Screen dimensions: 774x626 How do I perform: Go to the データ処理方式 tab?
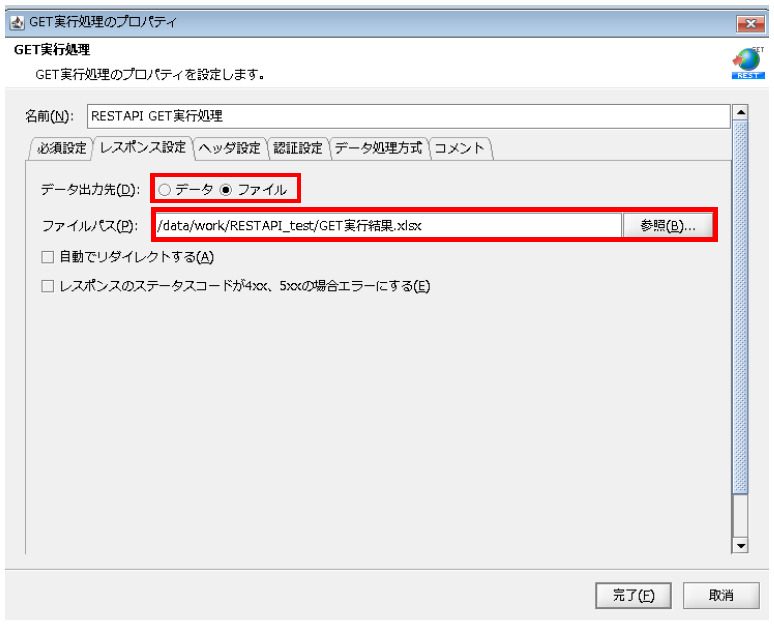click(x=379, y=148)
